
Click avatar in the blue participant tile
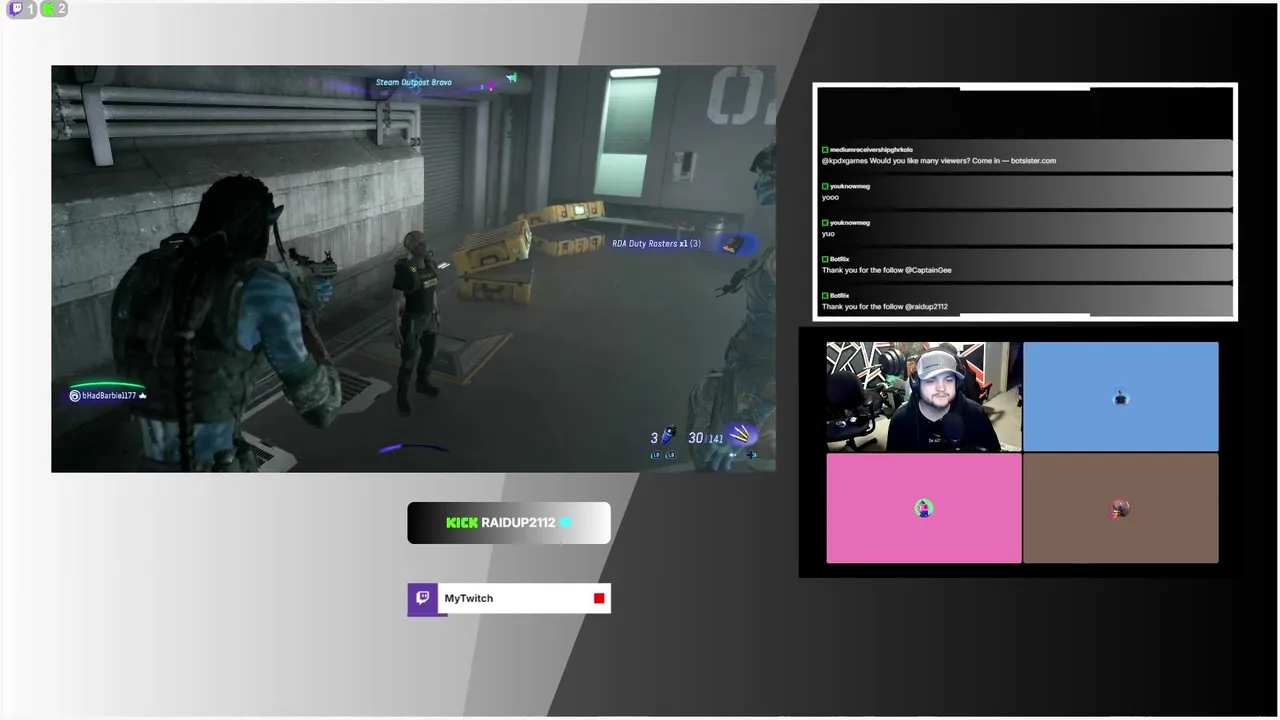point(1120,398)
